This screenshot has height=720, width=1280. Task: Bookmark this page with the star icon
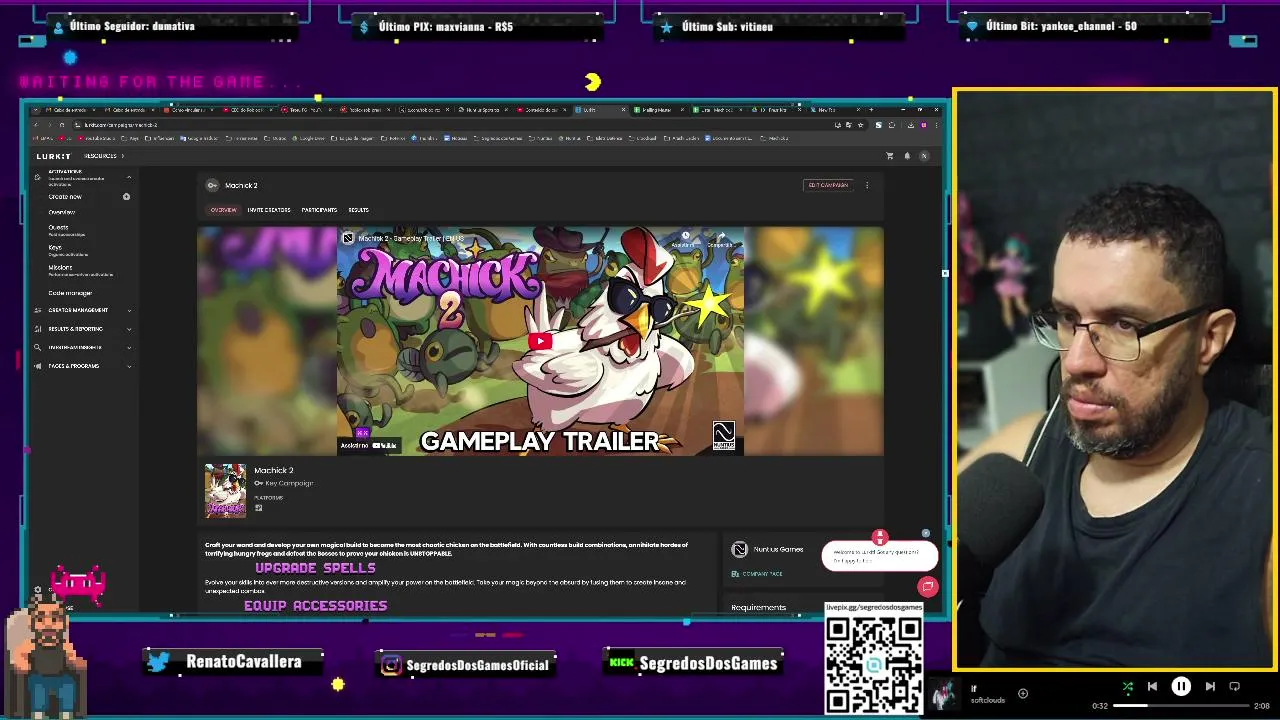(860, 125)
